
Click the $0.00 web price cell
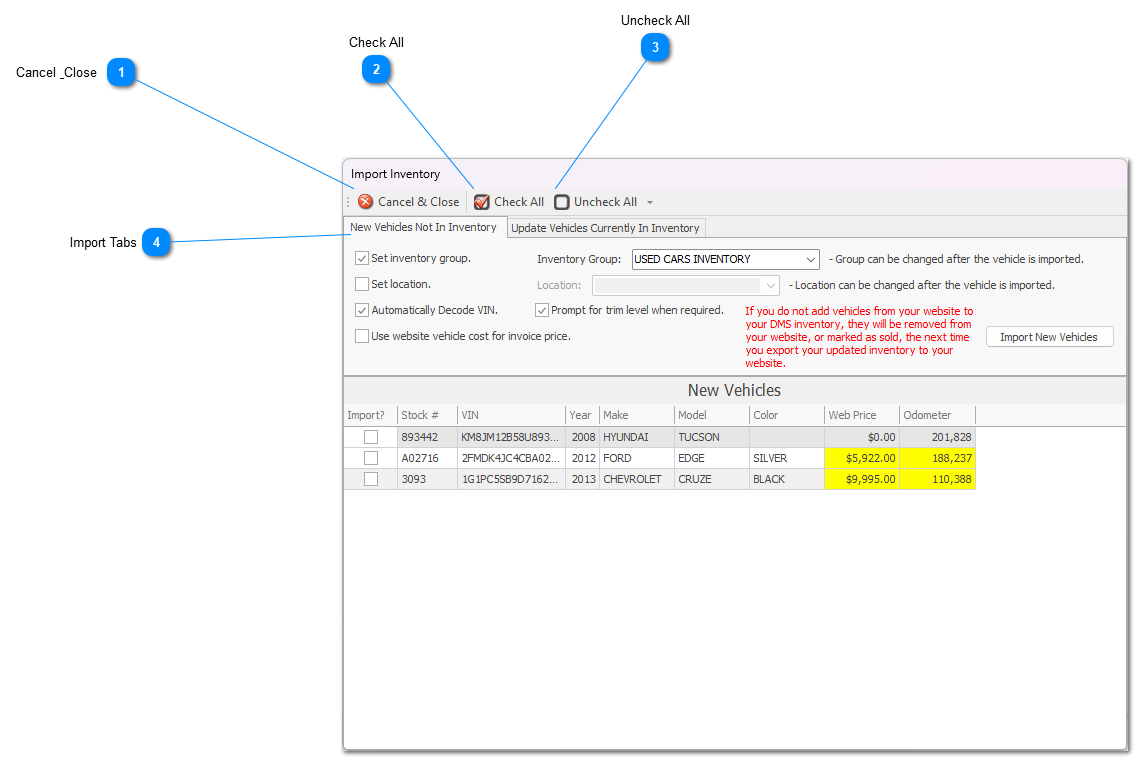tap(861, 437)
